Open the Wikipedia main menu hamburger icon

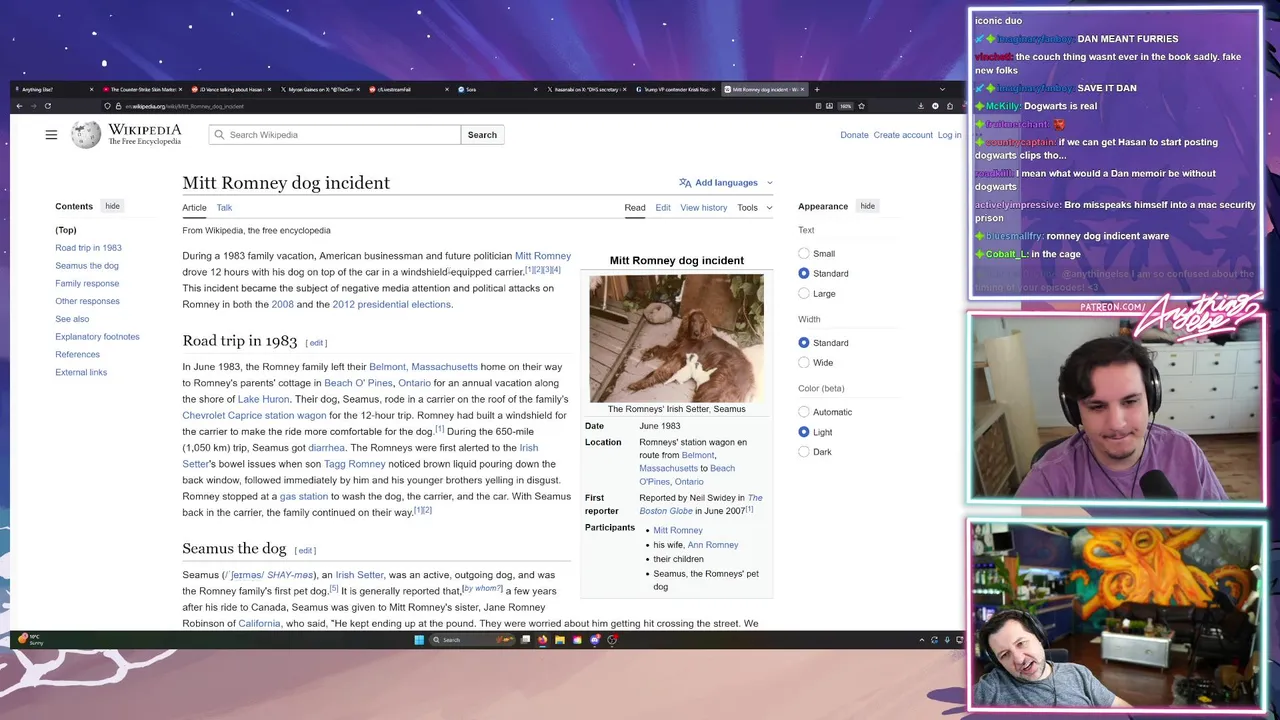point(51,135)
